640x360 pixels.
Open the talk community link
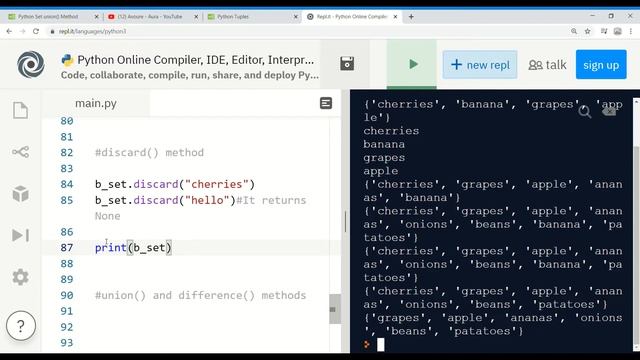click(547, 65)
